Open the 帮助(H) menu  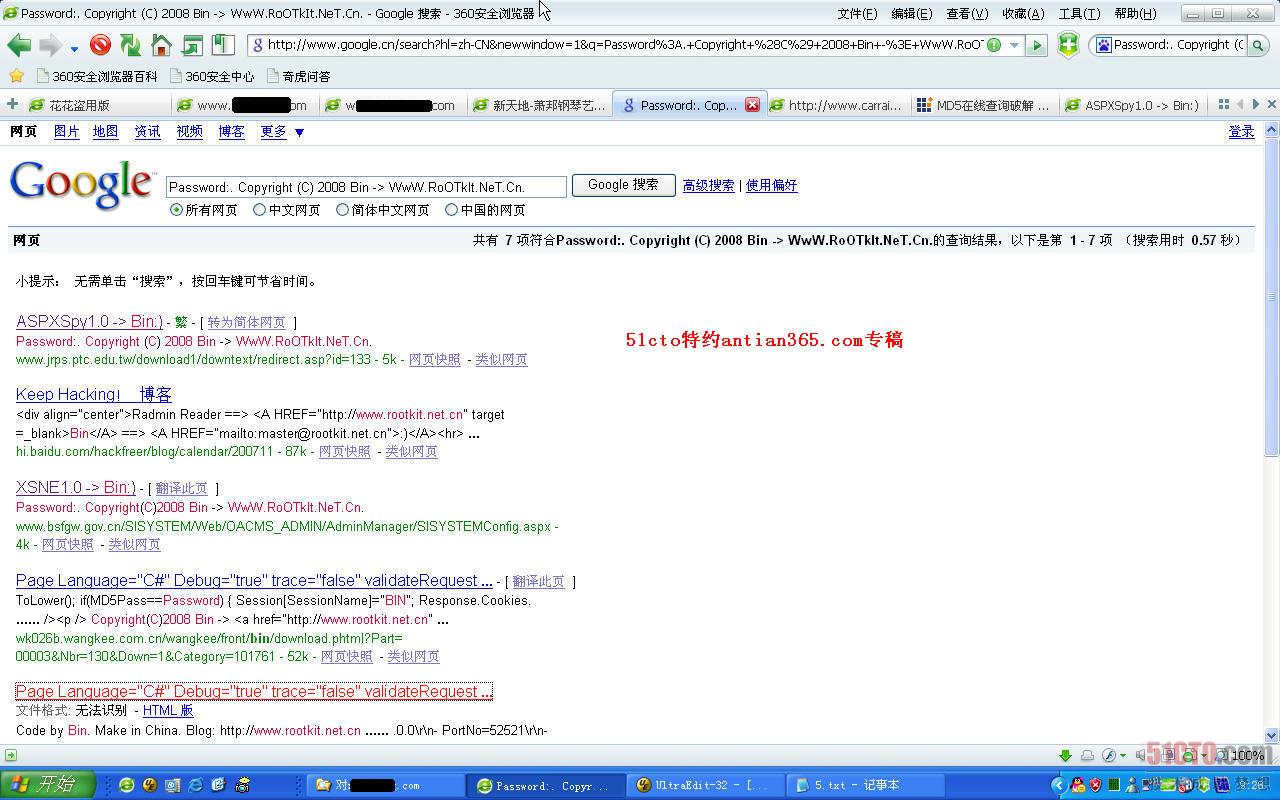pyautogui.click(x=1135, y=13)
